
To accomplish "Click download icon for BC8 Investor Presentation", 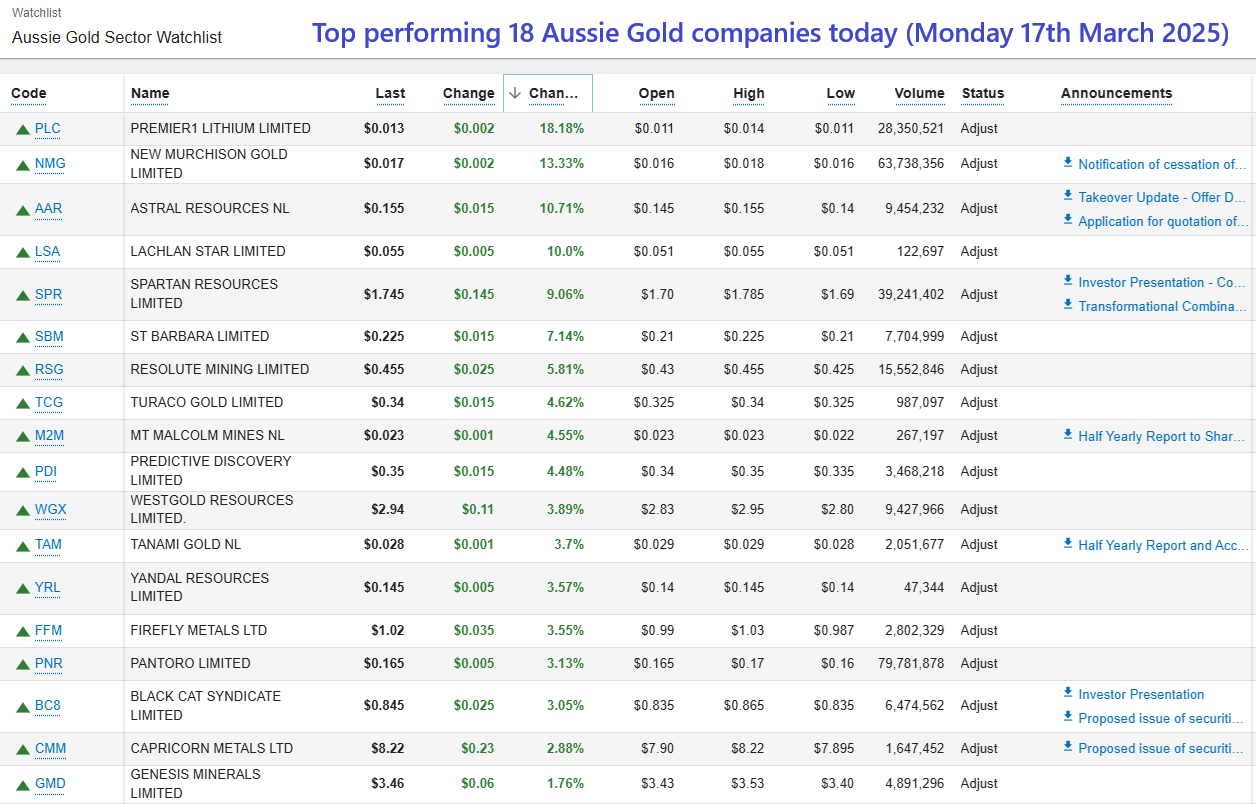I will (x=1068, y=694).
